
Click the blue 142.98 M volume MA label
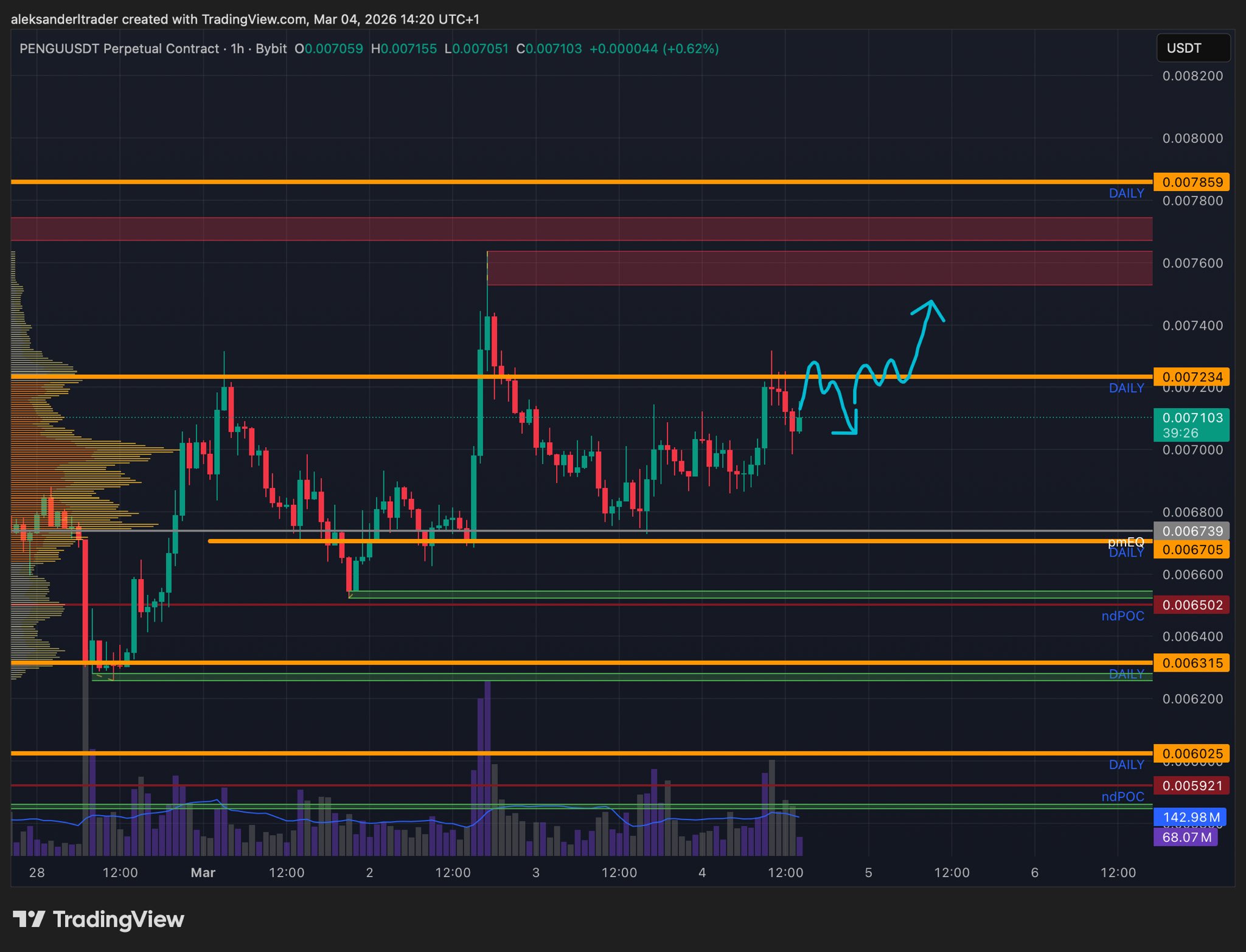point(1190,818)
